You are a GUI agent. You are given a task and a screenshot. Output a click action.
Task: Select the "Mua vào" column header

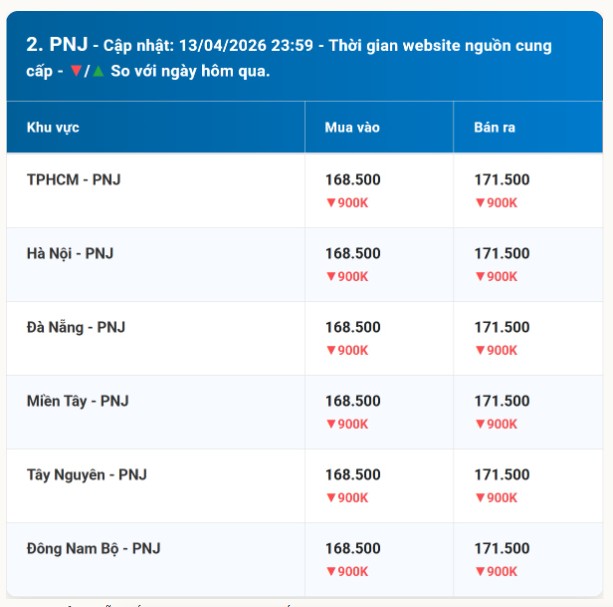(352, 128)
